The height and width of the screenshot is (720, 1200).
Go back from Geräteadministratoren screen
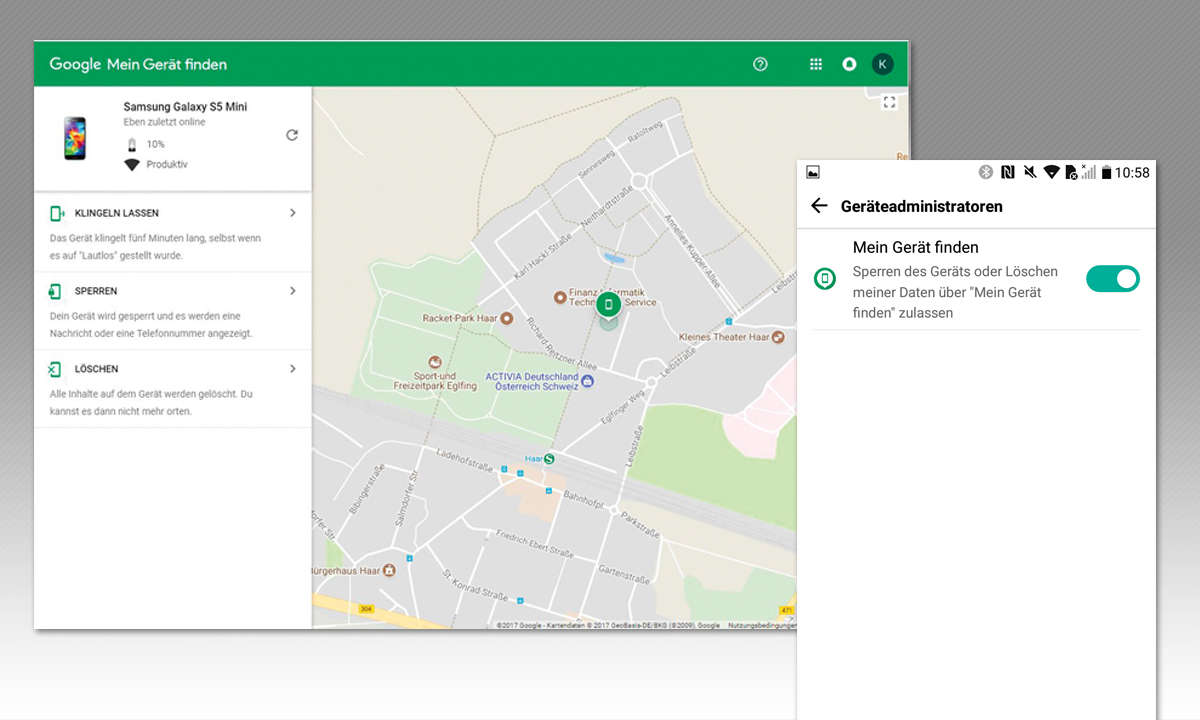[819, 206]
